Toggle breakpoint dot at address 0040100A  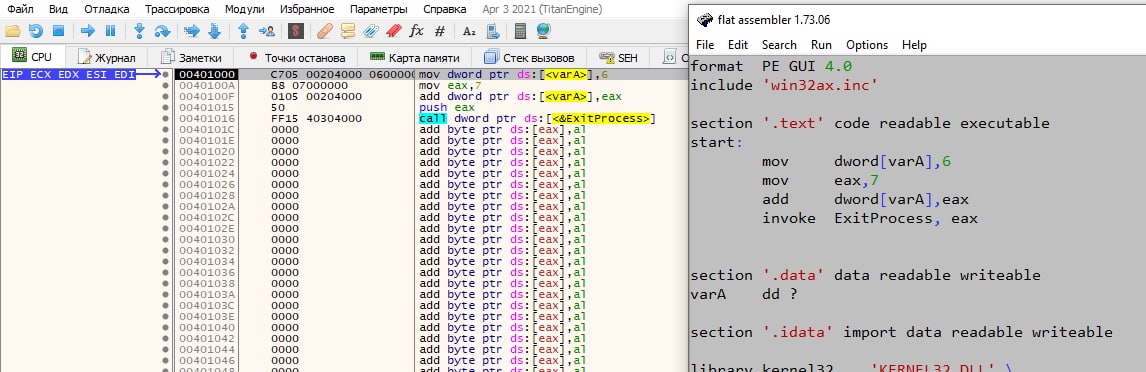pyautogui.click(x=167, y=86)
